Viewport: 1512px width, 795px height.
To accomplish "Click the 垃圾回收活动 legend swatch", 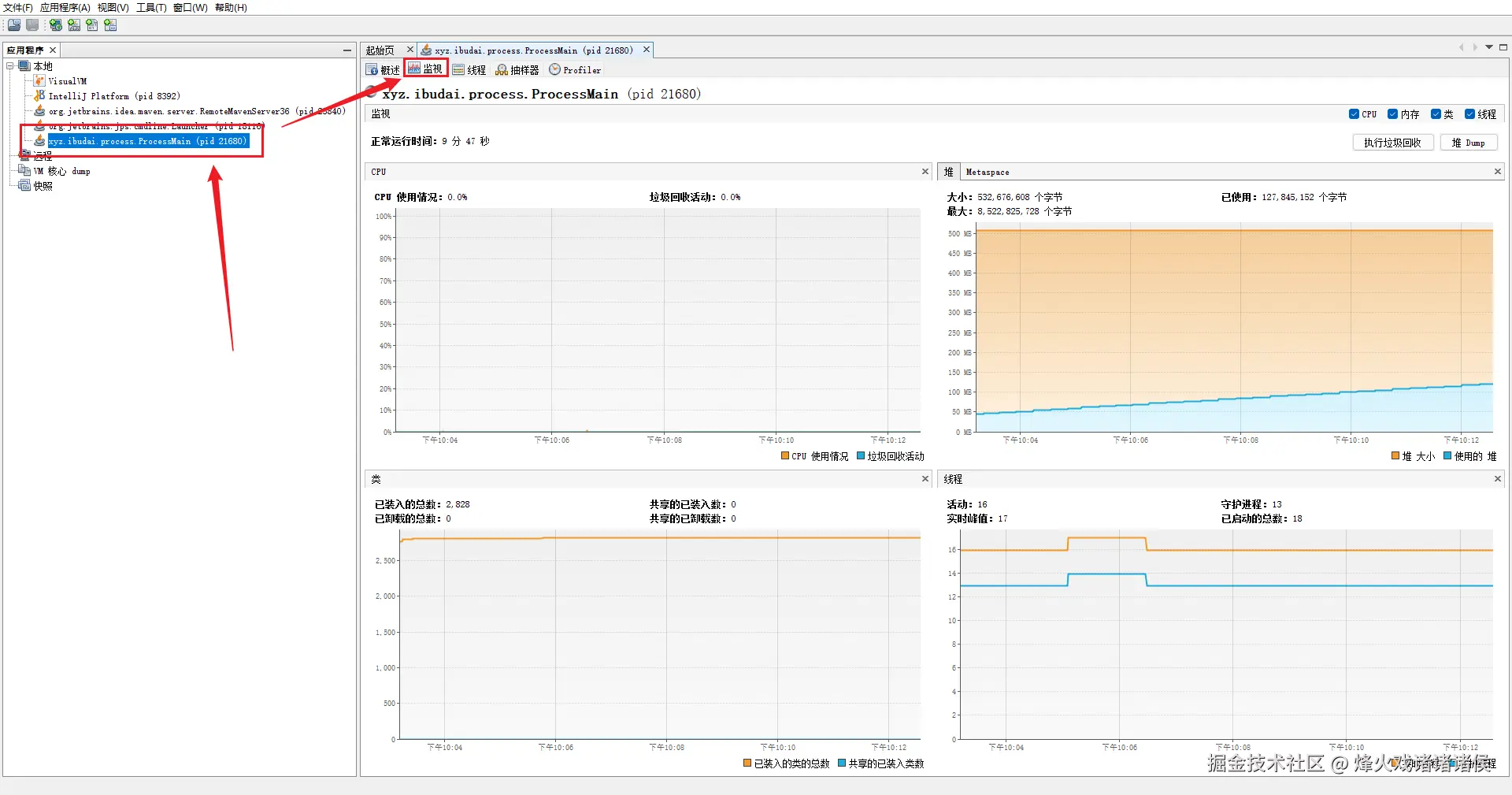I will tap(861, 455).
